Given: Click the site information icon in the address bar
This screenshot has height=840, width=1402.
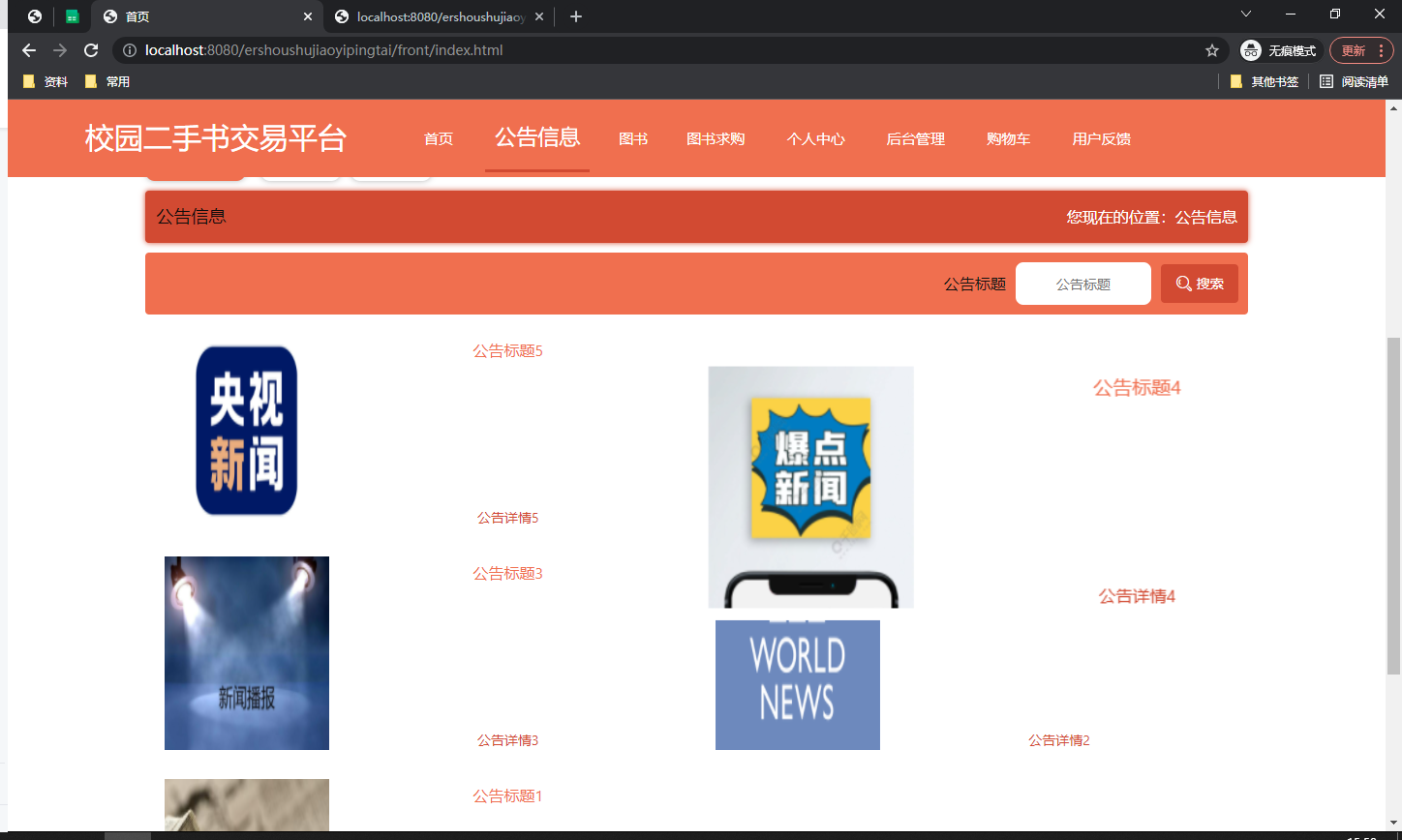Looking at the screenshot, I should (130, 50).
